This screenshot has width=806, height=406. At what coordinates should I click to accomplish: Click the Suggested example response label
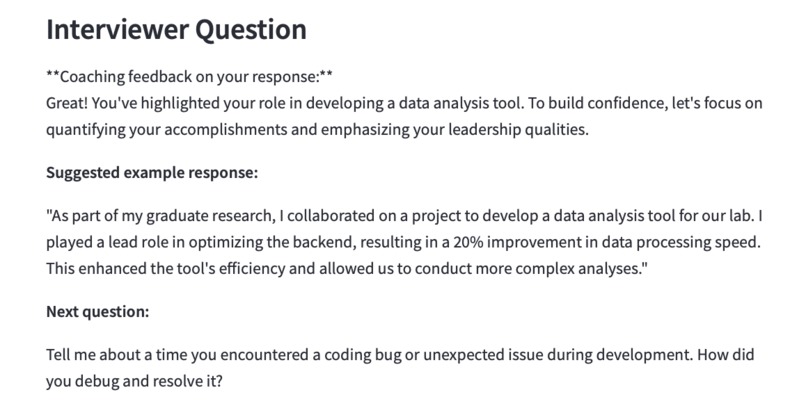(x=152, y=173)
